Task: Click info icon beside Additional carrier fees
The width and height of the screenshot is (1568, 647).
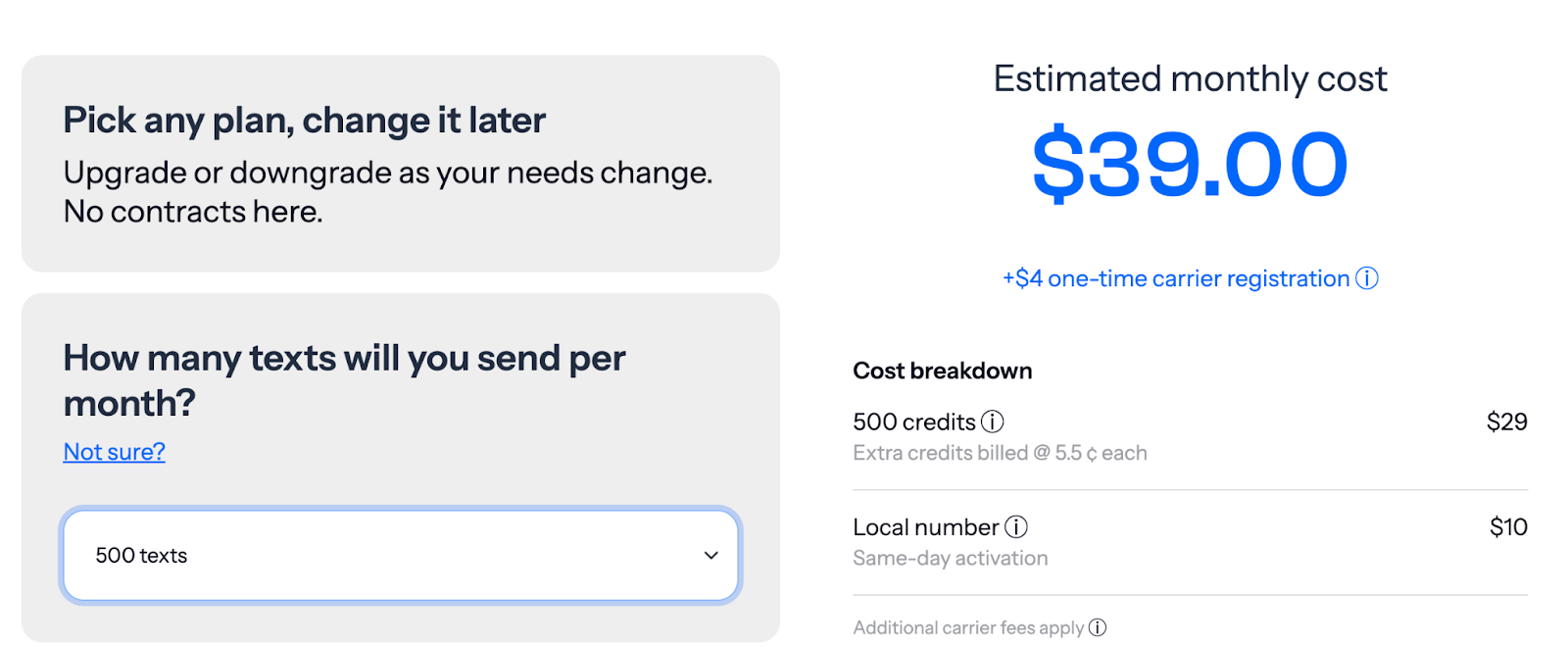Action: click(x=1098, y=627)
